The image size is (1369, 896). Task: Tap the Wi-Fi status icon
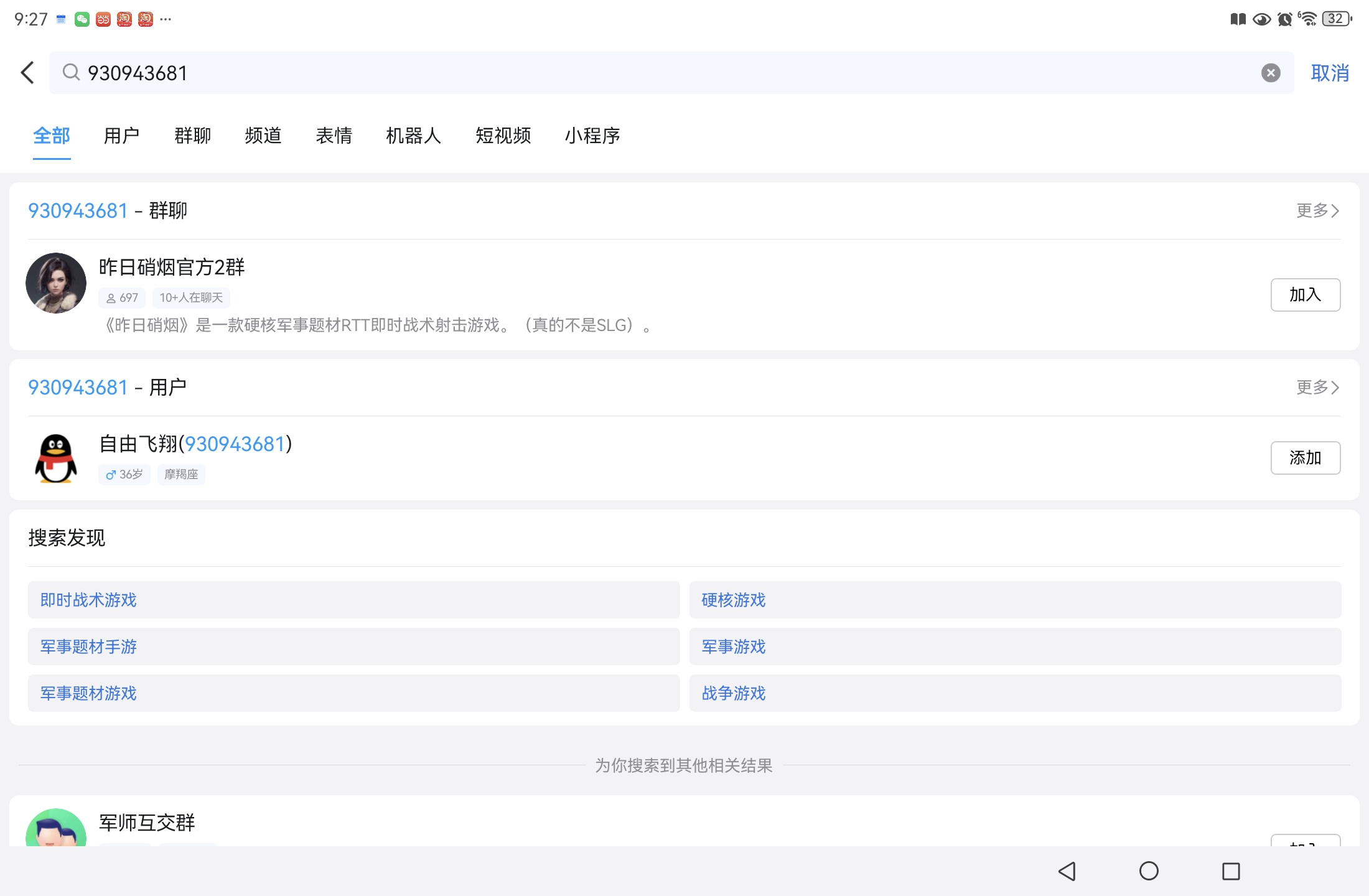click(x=1308, y=19)
